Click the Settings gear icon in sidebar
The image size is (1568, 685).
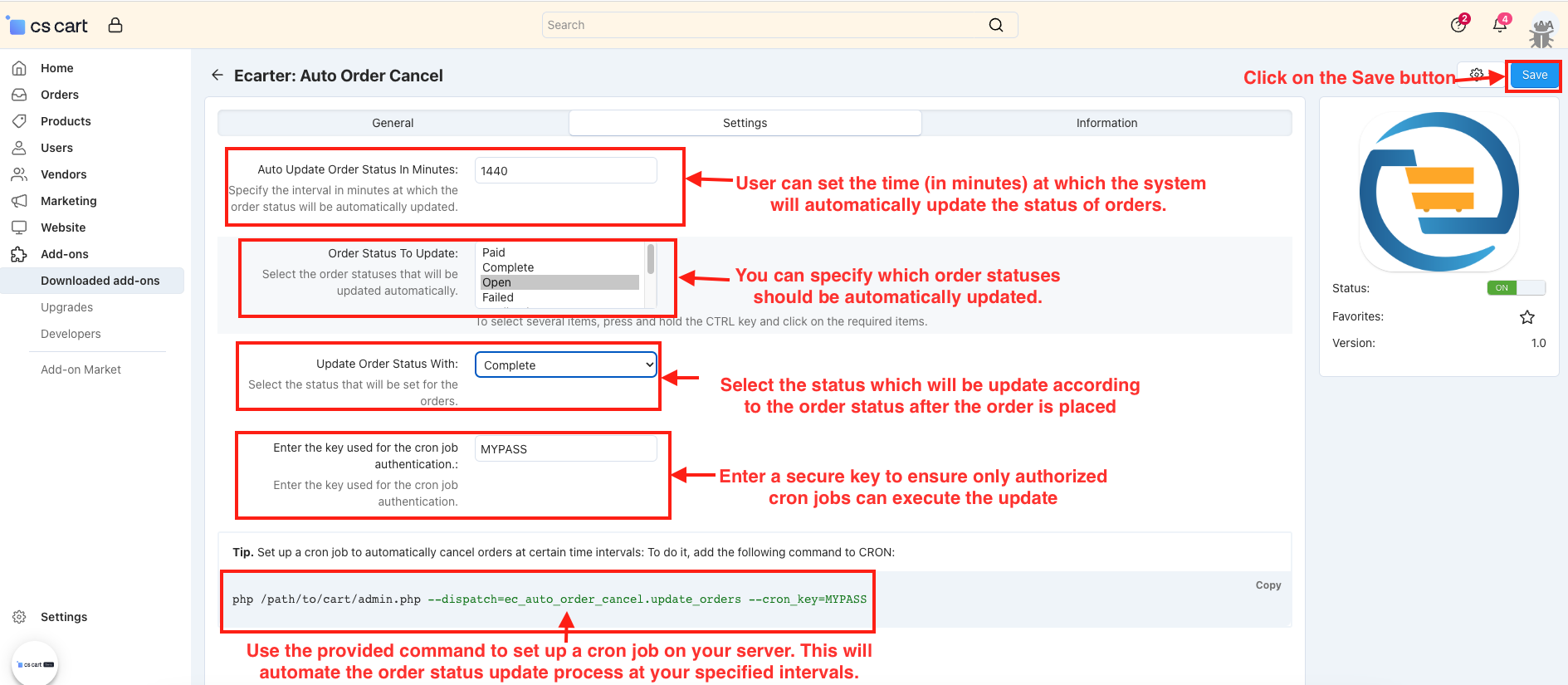pyautogui.click(x=19, y=617)
